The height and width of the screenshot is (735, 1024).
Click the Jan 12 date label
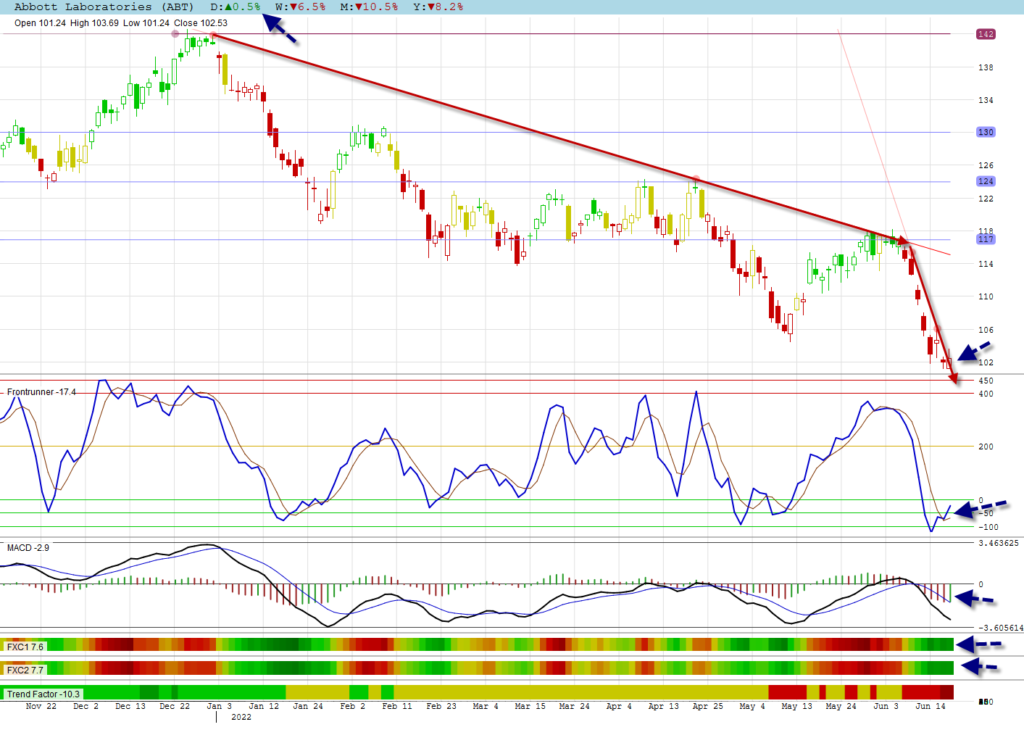coord(263,706)
